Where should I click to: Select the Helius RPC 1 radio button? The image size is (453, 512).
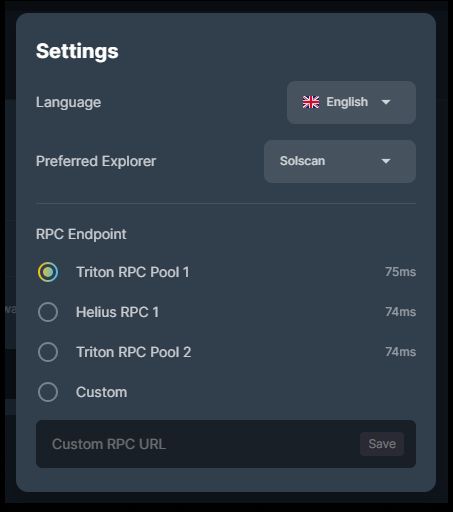point(48,312)
